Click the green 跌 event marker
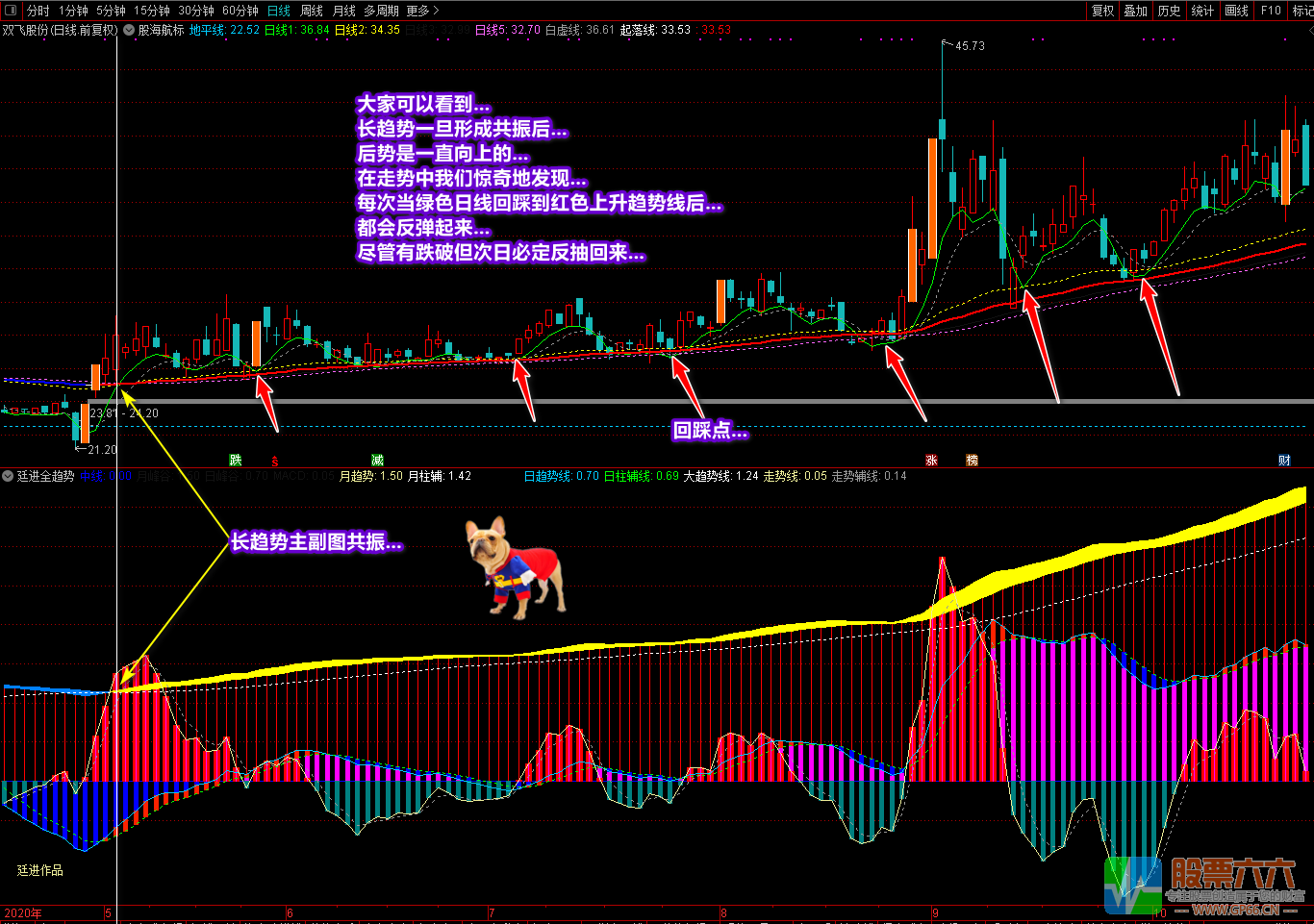 pos(236,461)
